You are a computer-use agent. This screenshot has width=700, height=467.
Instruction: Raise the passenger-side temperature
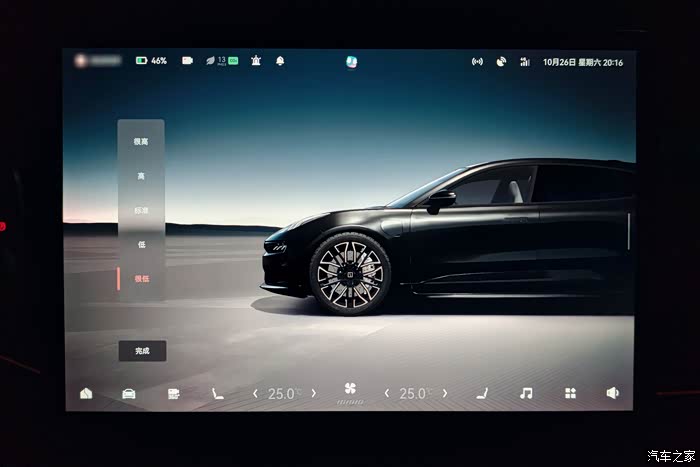[x=445, y=393]
